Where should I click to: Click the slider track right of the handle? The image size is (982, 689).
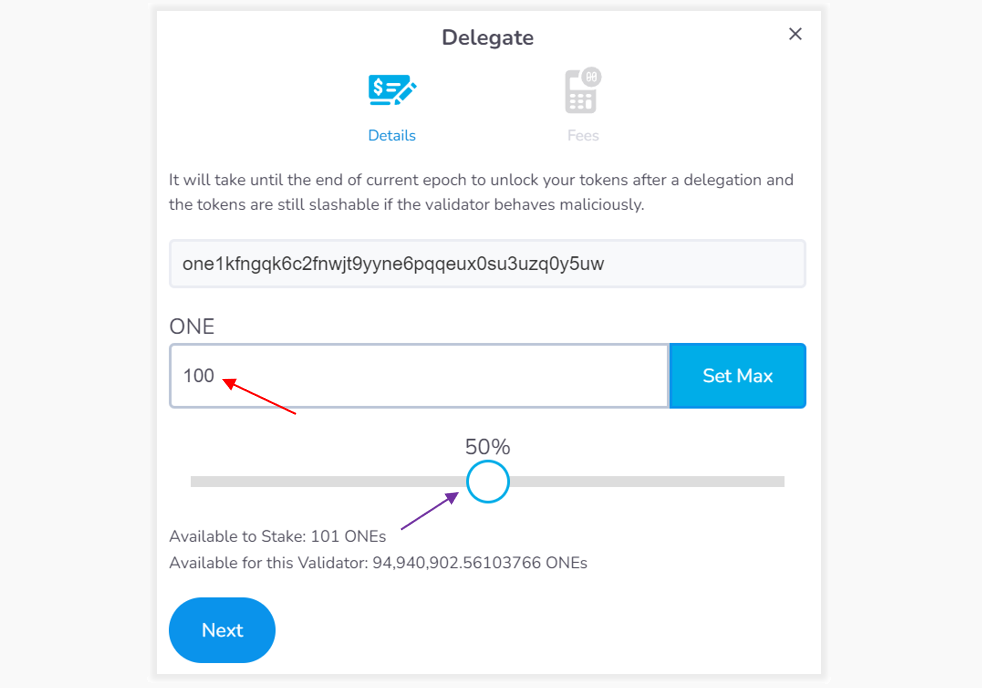[646, 482]
